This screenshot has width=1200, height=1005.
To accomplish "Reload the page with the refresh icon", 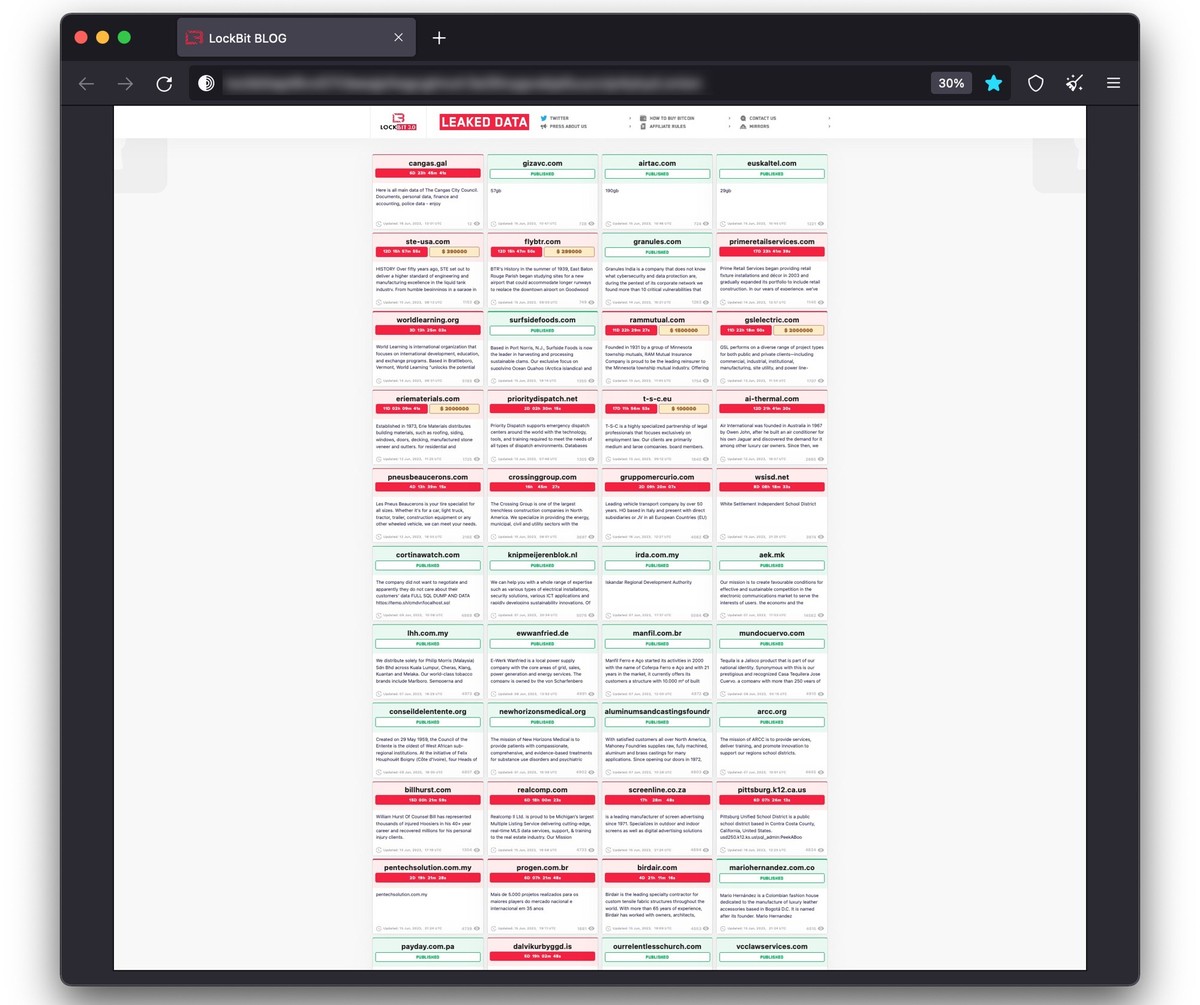I will (x=164, y=84).
